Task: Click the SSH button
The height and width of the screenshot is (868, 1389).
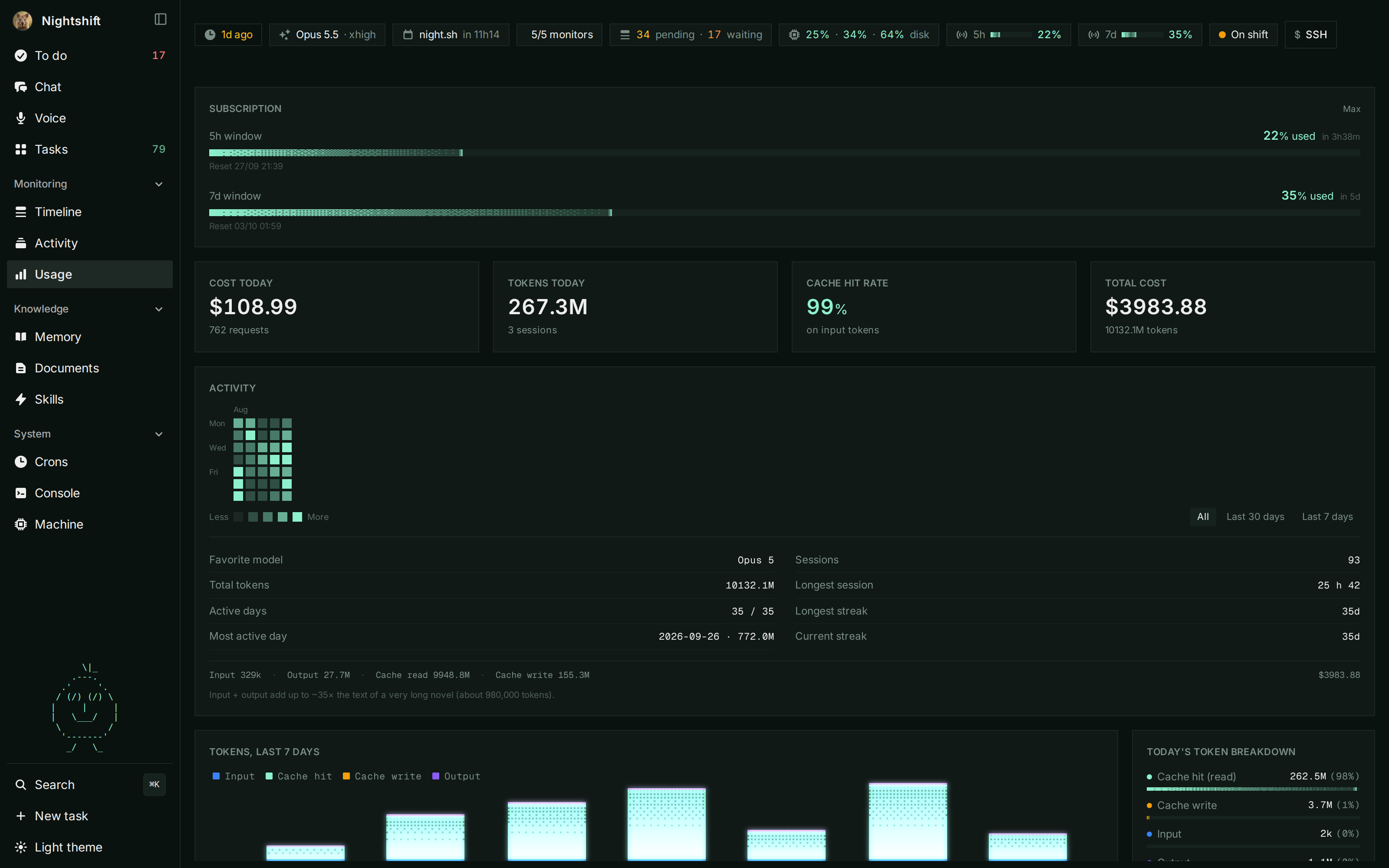Action: pos(1310,34)
